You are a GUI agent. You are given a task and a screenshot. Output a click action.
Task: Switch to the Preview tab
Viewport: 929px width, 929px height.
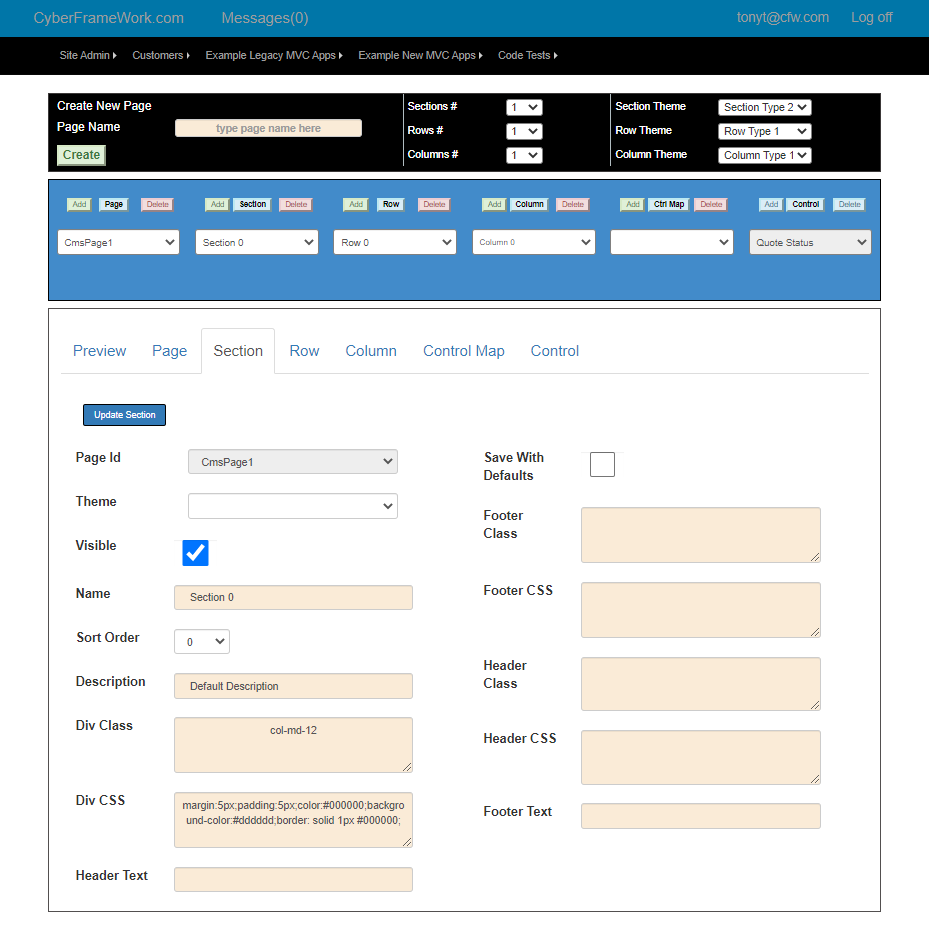click(99, 350)
